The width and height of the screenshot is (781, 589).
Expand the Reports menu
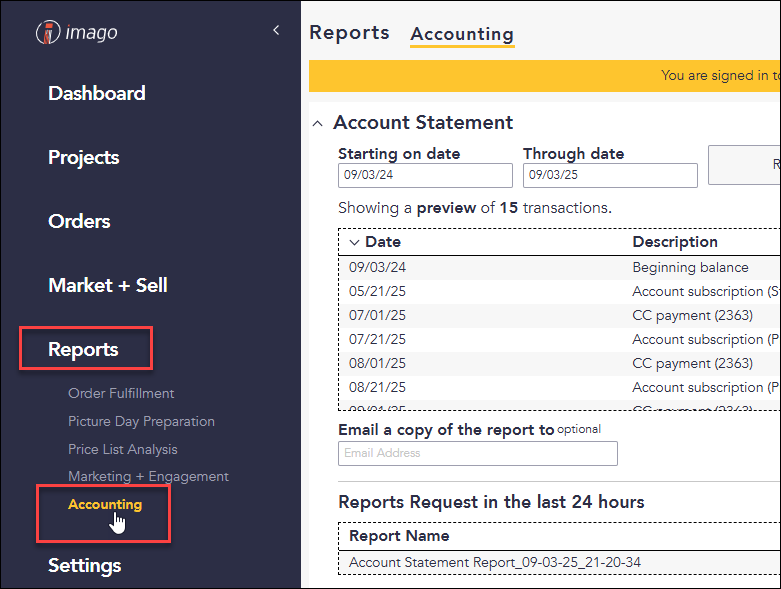point(83,349)
